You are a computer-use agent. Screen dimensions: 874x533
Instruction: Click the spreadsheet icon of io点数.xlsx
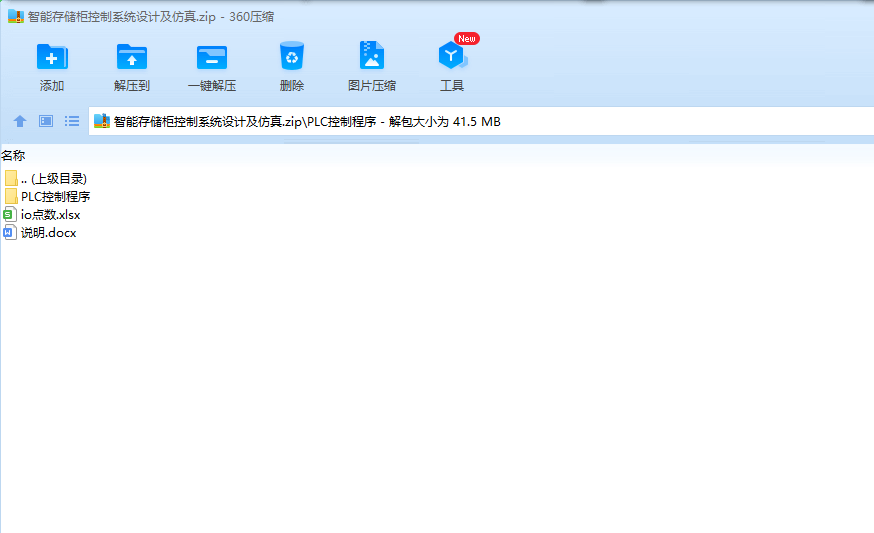coord(9,215)
